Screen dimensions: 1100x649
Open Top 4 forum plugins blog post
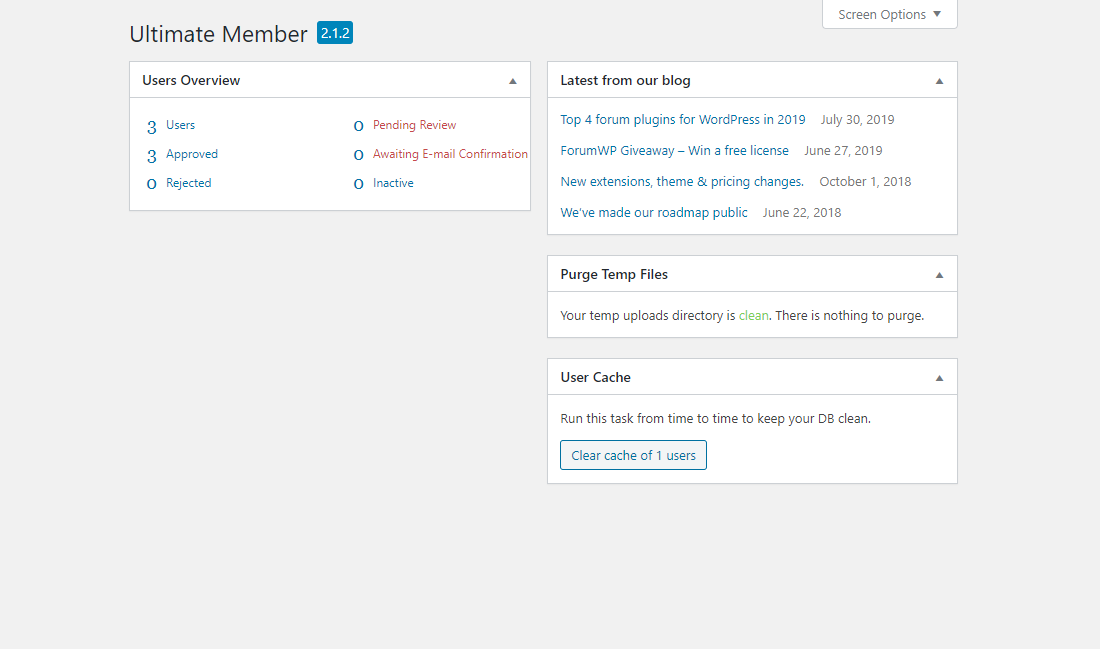682,120
